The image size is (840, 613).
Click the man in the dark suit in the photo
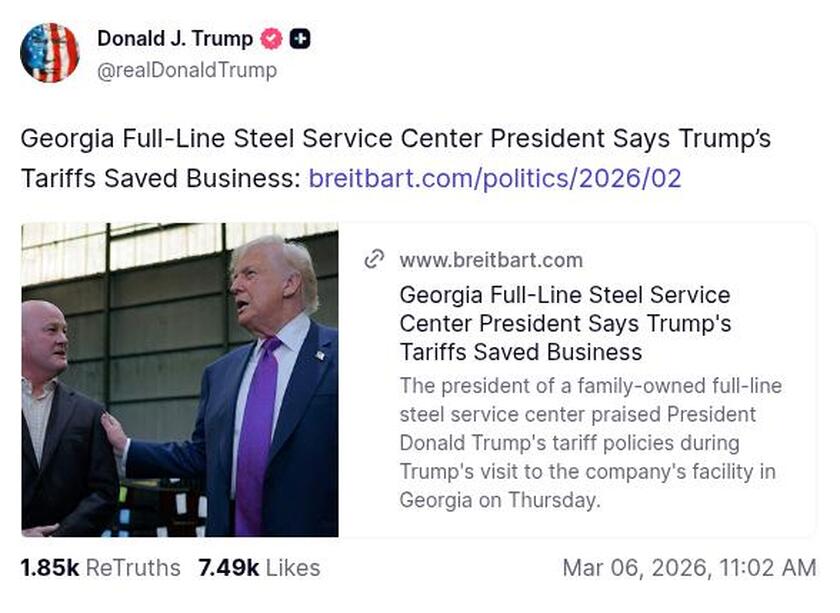click(x=60, y=420)
